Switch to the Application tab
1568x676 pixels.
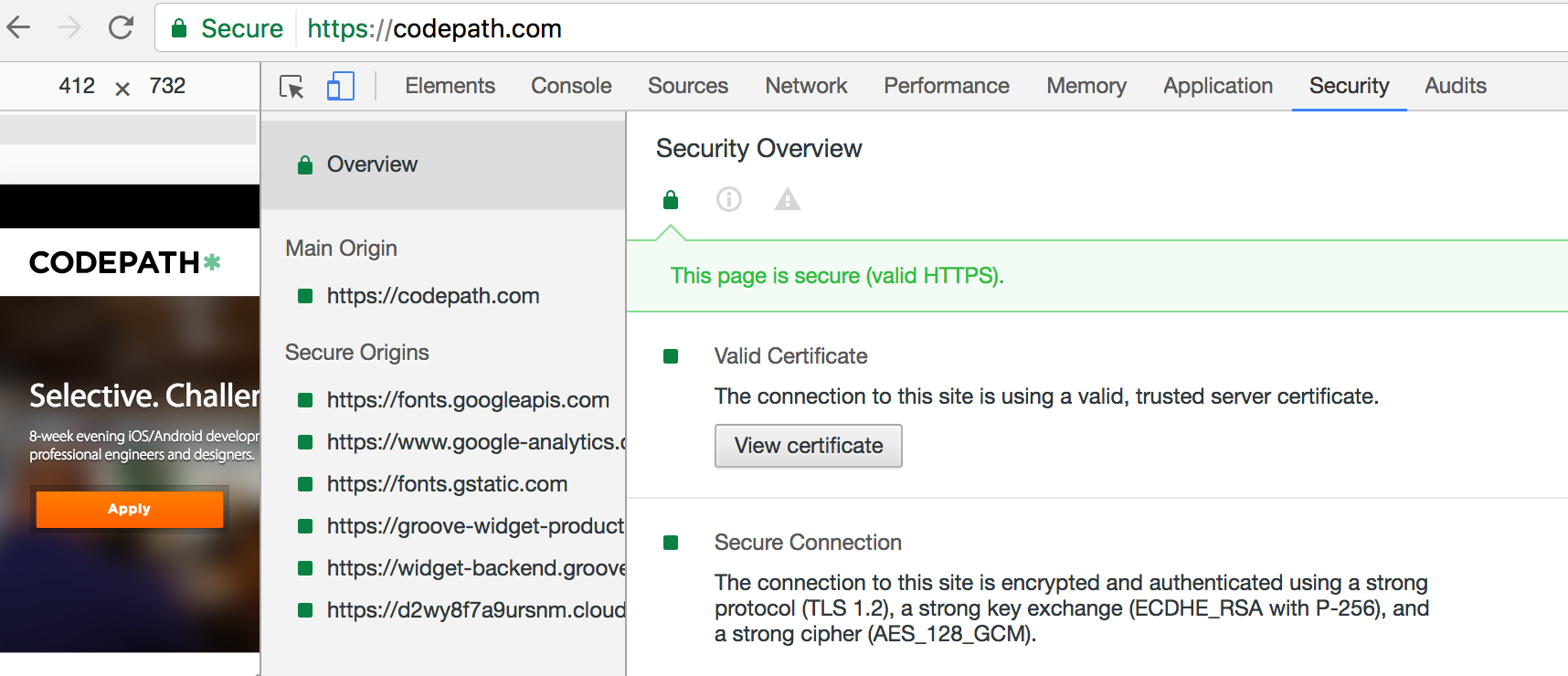1217,86
